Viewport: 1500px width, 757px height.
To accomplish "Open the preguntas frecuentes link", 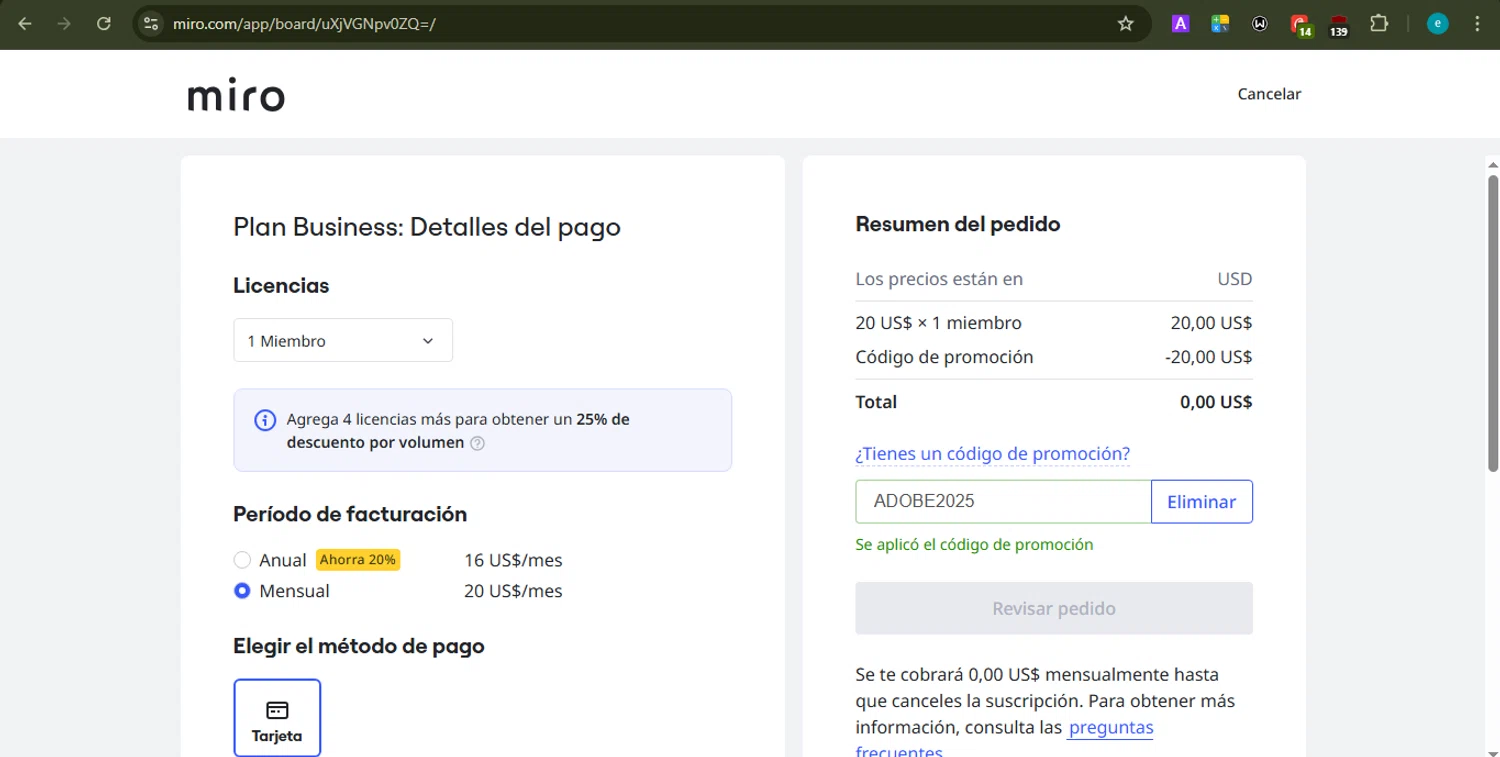I will click(1110, 728).
